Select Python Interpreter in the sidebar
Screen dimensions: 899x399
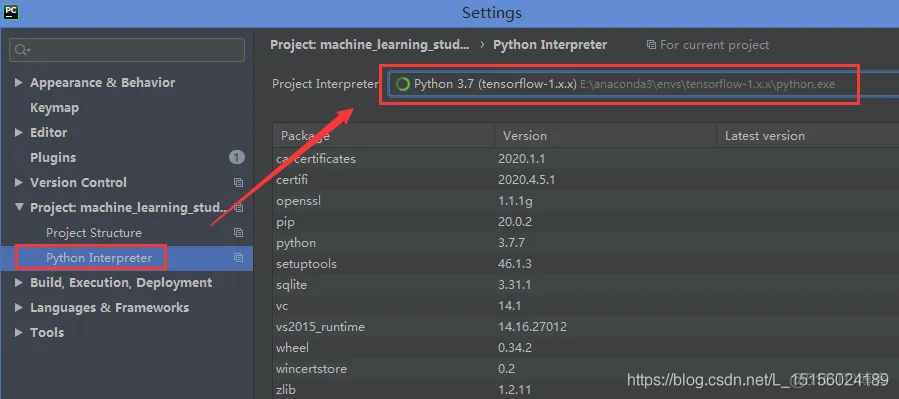[99, 258]
